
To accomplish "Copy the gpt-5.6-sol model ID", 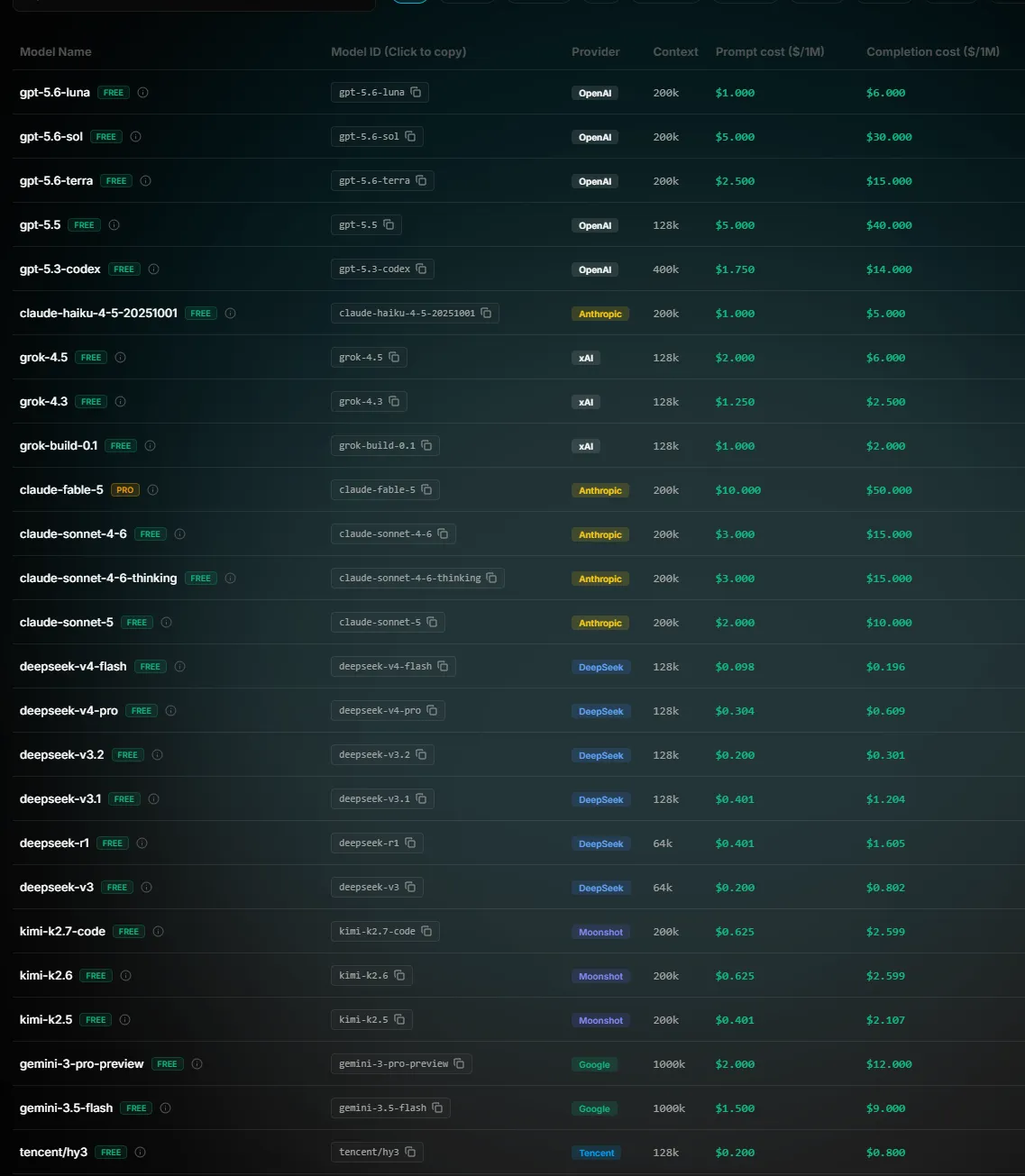I will click(377, 137).
